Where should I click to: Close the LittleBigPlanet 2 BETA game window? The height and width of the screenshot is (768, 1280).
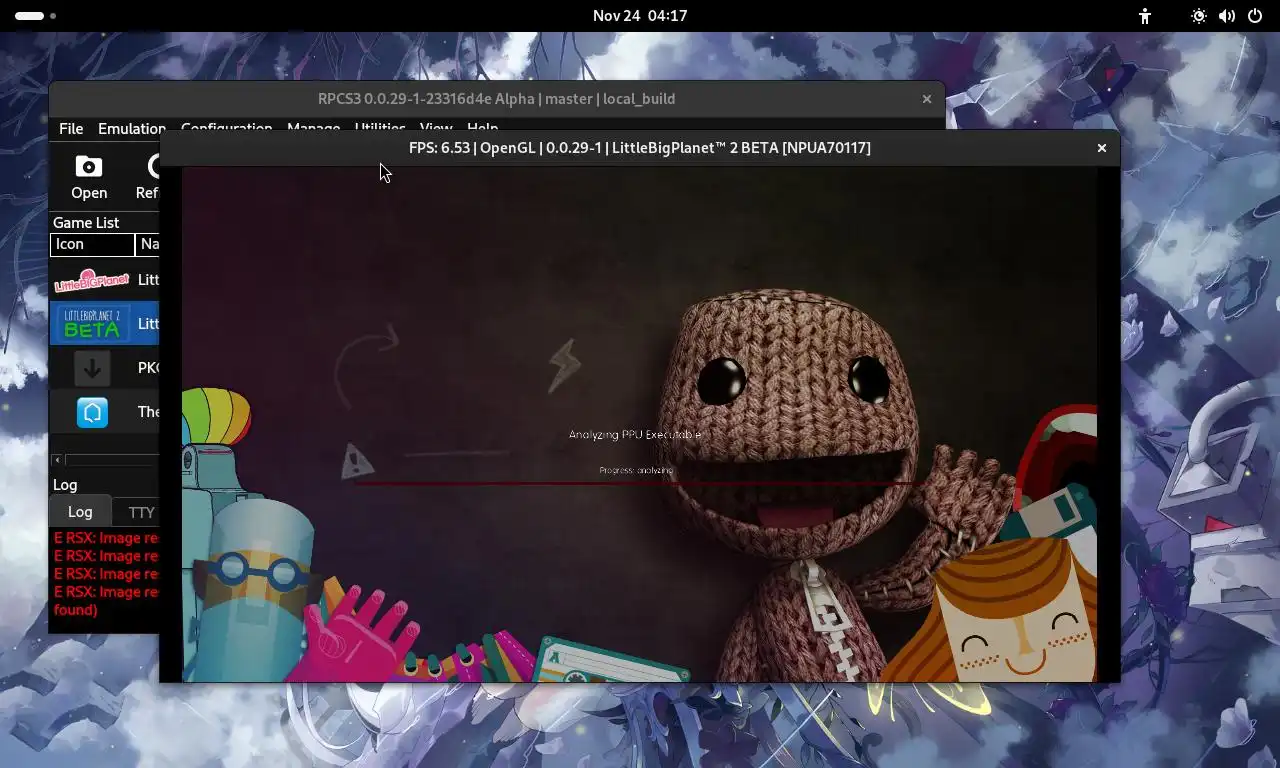click(1102, 148)
